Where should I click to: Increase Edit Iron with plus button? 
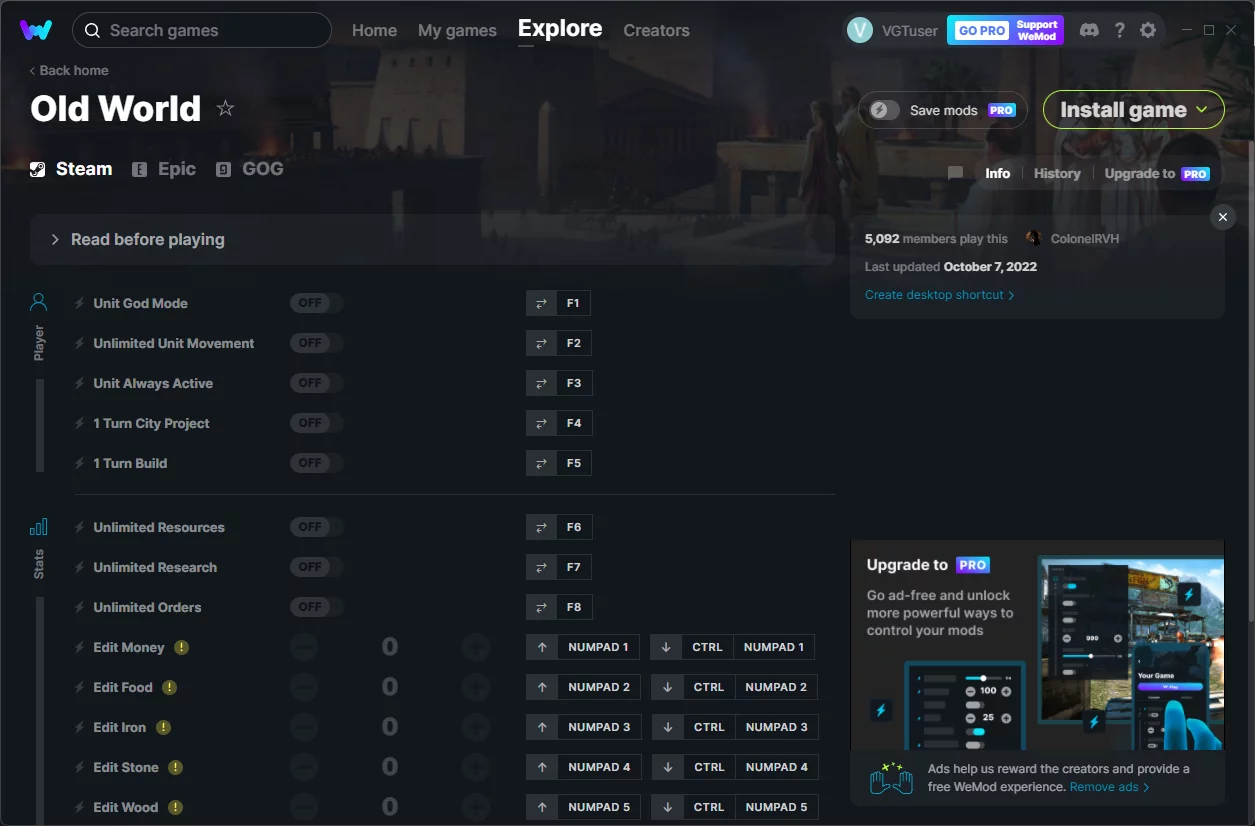(476, 727)
